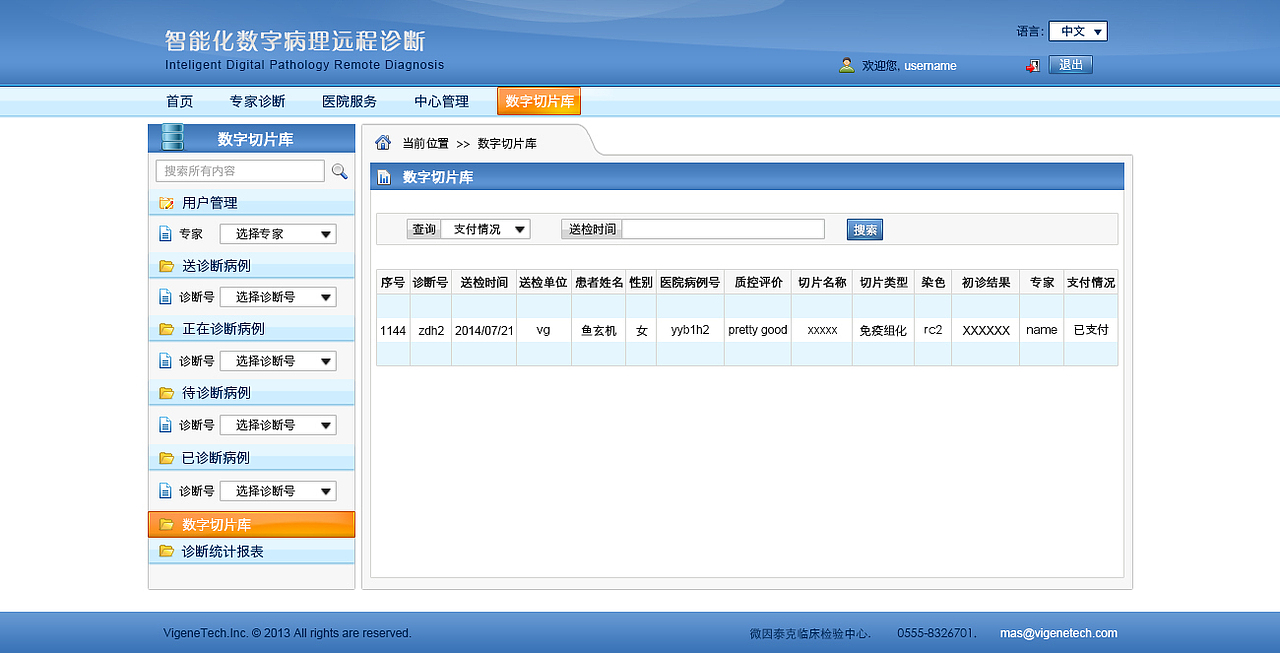Click the folder icon next to 送诊断病例
Viewport: 1280px width, 653px height.
click(167, 266)
